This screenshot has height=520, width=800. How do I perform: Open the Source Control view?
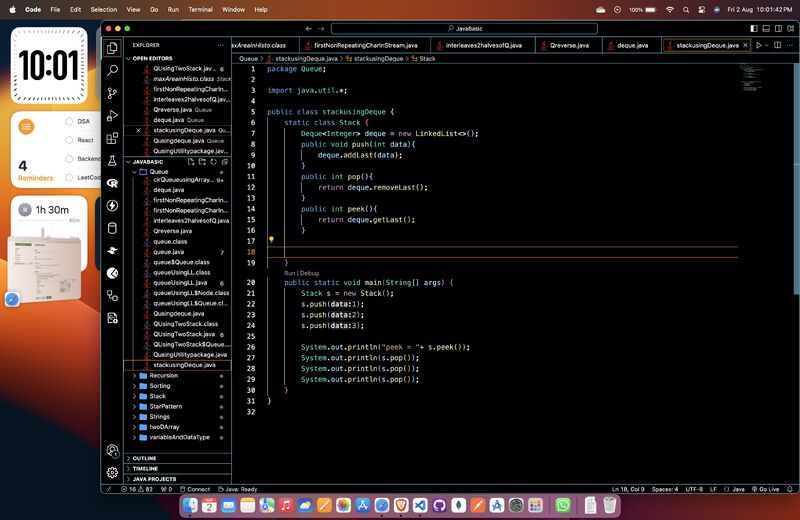coord(112,93)
